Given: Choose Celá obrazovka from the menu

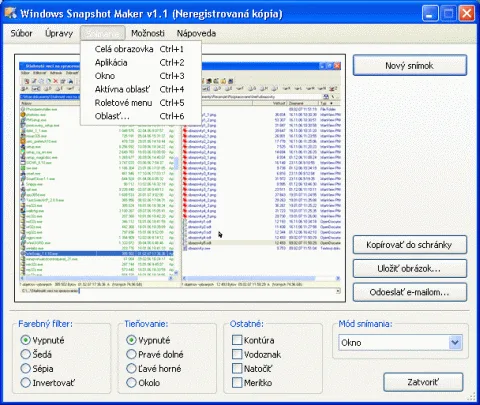Looking at the screenshot, I should coord(141,49).
